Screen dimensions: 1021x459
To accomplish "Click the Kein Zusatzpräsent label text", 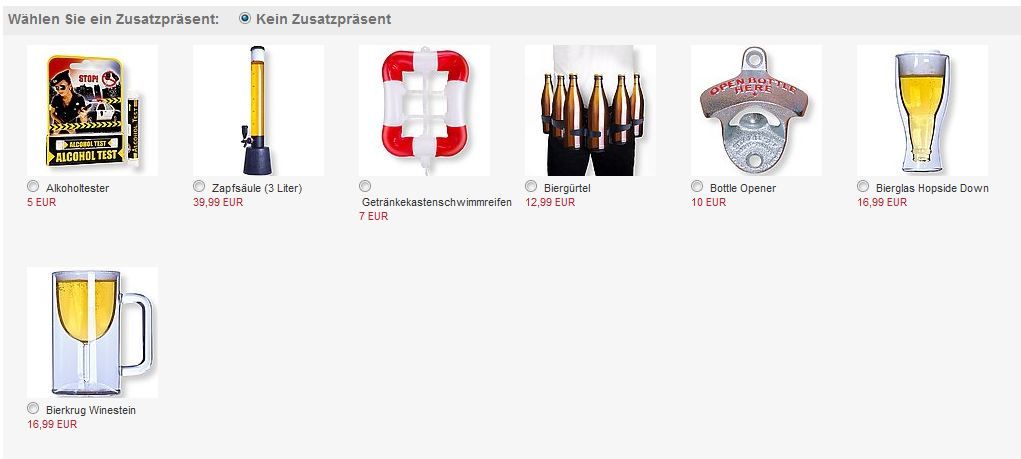I will pyautogui.click(x=324, y=19).
